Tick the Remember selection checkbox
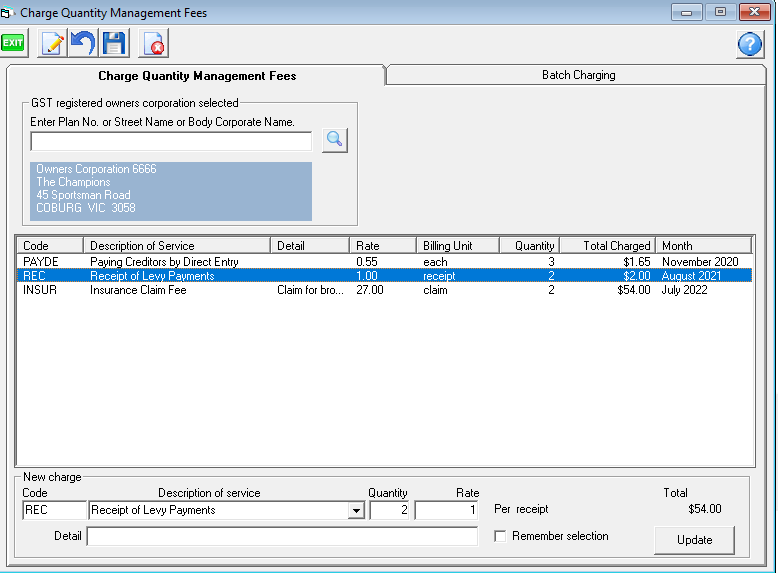778x573 pixels. pos(500,536)
